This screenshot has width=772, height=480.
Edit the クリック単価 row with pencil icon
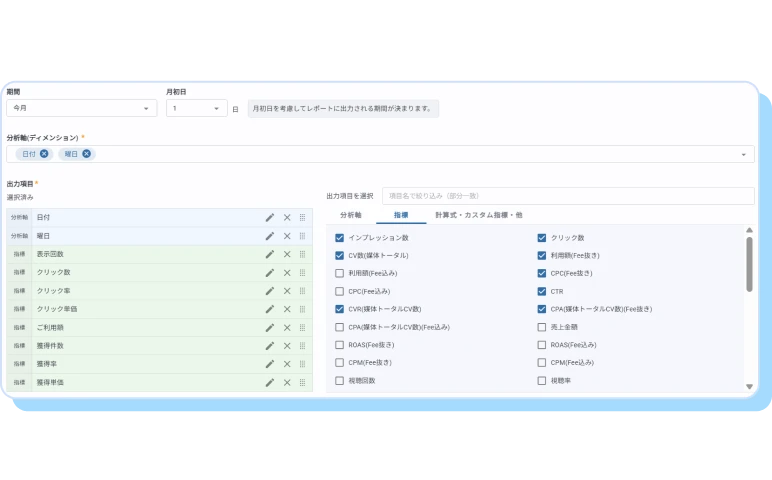(269, 309)
